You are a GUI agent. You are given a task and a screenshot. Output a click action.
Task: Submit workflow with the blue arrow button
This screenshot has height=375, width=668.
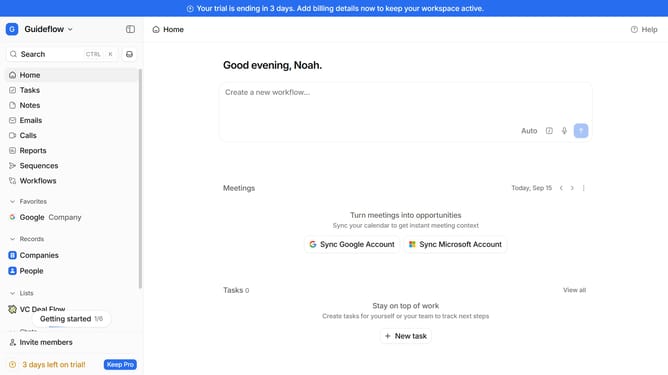[x=581, y=131]
